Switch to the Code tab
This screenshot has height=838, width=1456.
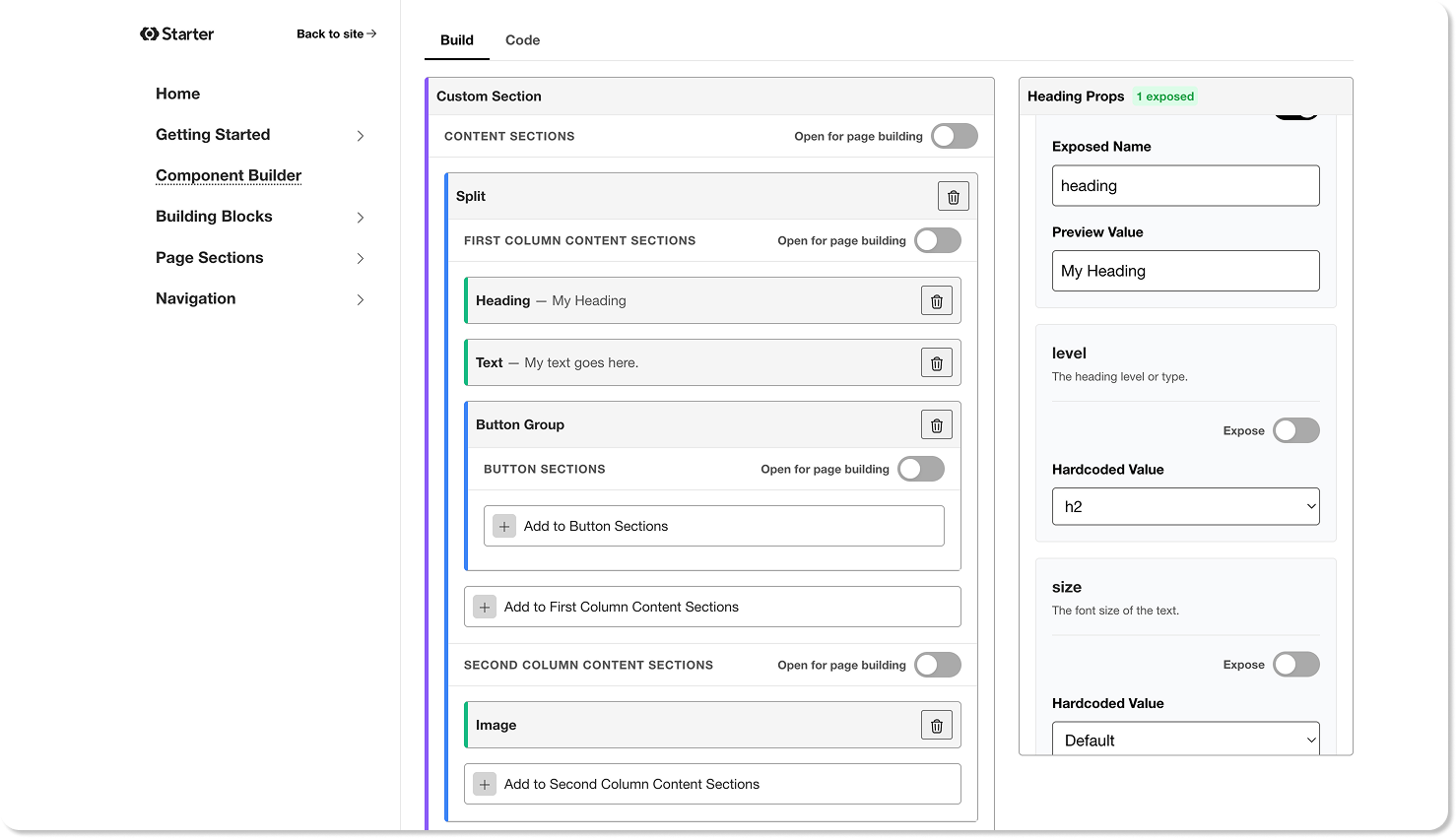point(522,40)
